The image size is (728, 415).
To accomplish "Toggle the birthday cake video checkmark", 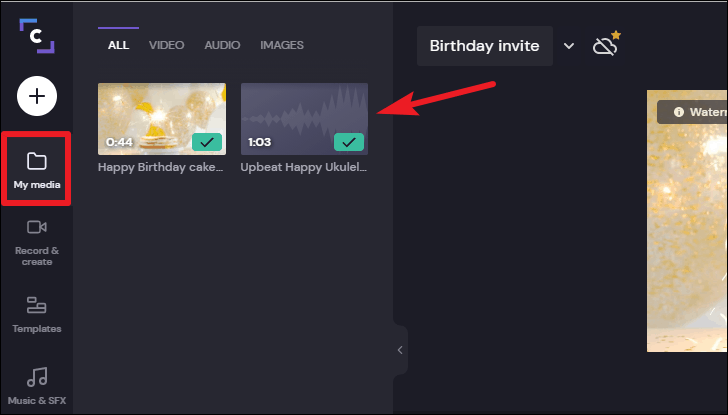I will click(x=206, y=142).
